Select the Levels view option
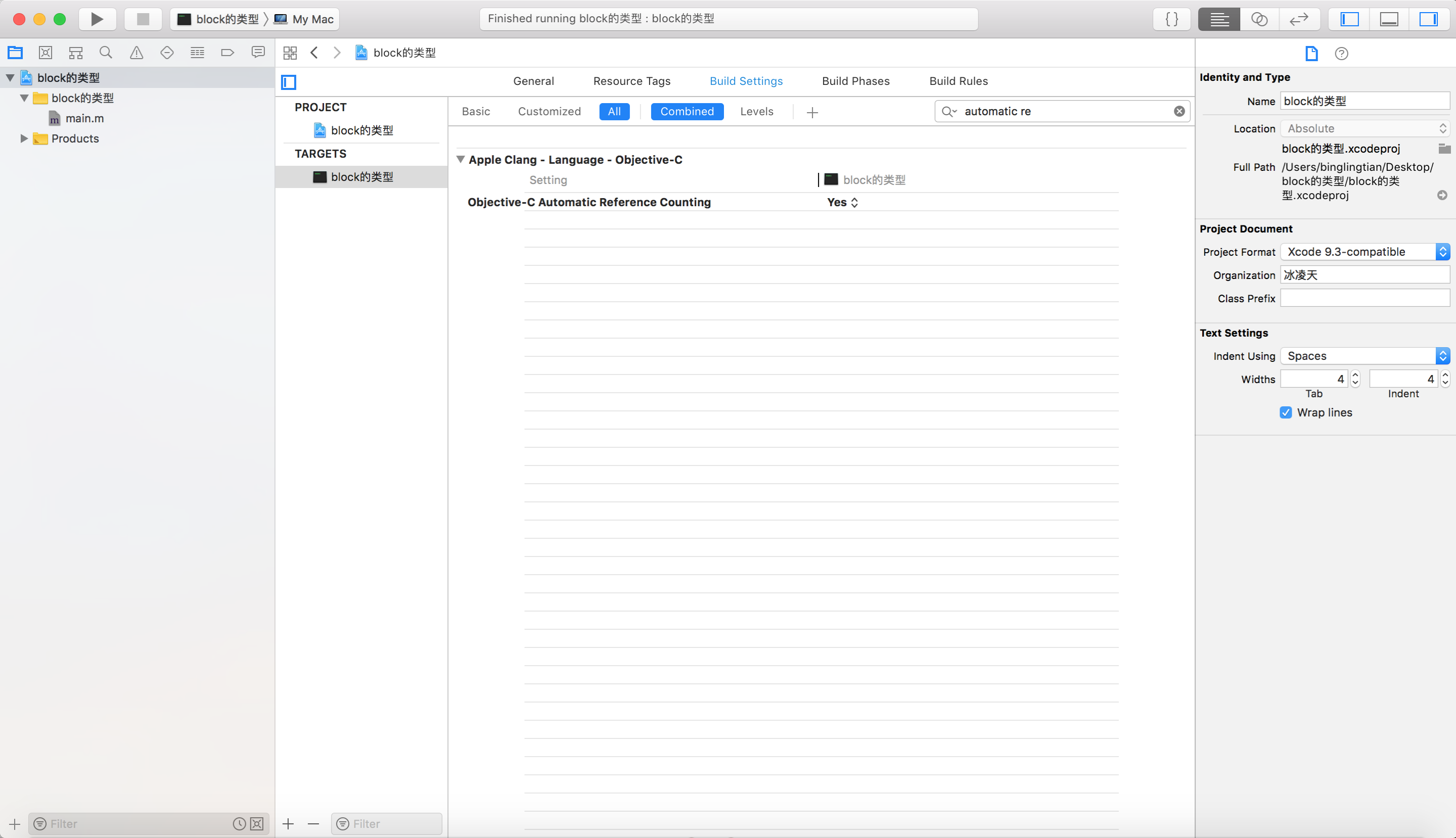The width and height of the screenshot is (1456, 838). pos(756,112)
